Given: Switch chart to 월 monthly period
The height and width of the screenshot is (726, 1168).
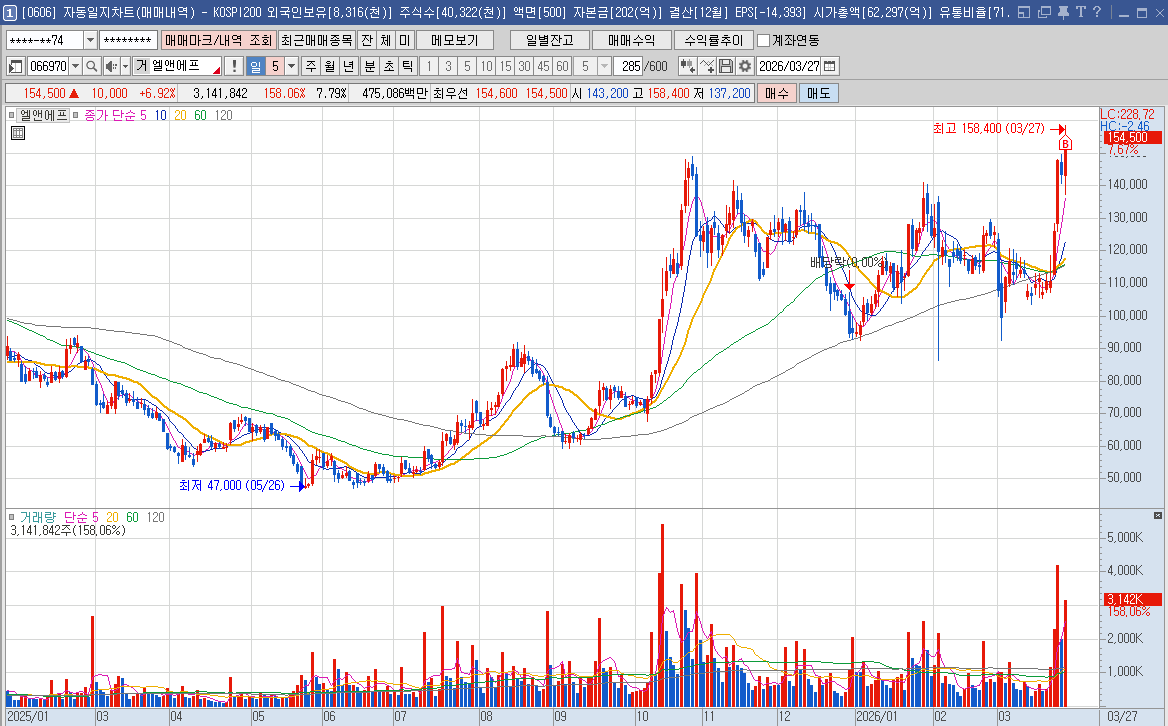Looking at the screenshot, I should [x=329, y=66].
